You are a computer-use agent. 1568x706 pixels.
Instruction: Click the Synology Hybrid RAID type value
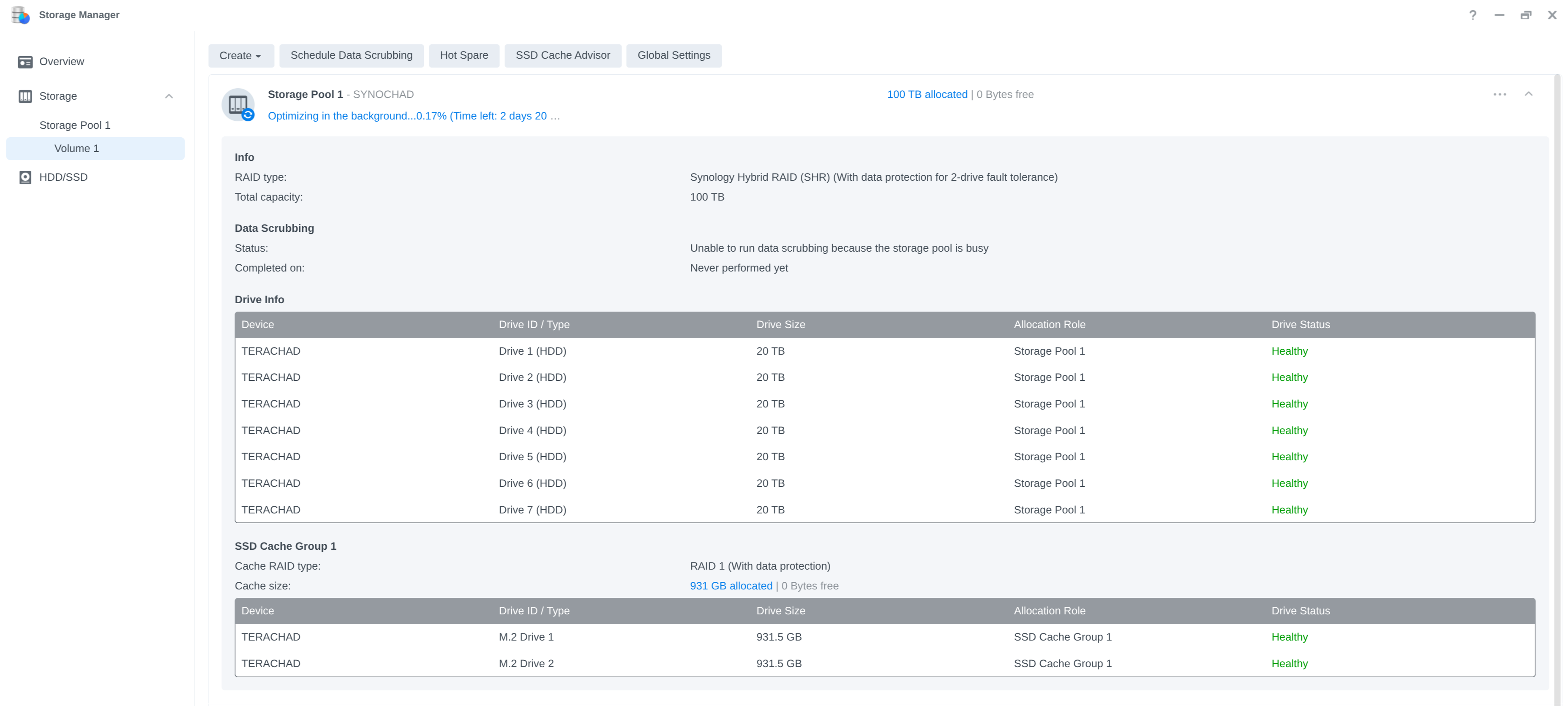(x=873, y=177)
